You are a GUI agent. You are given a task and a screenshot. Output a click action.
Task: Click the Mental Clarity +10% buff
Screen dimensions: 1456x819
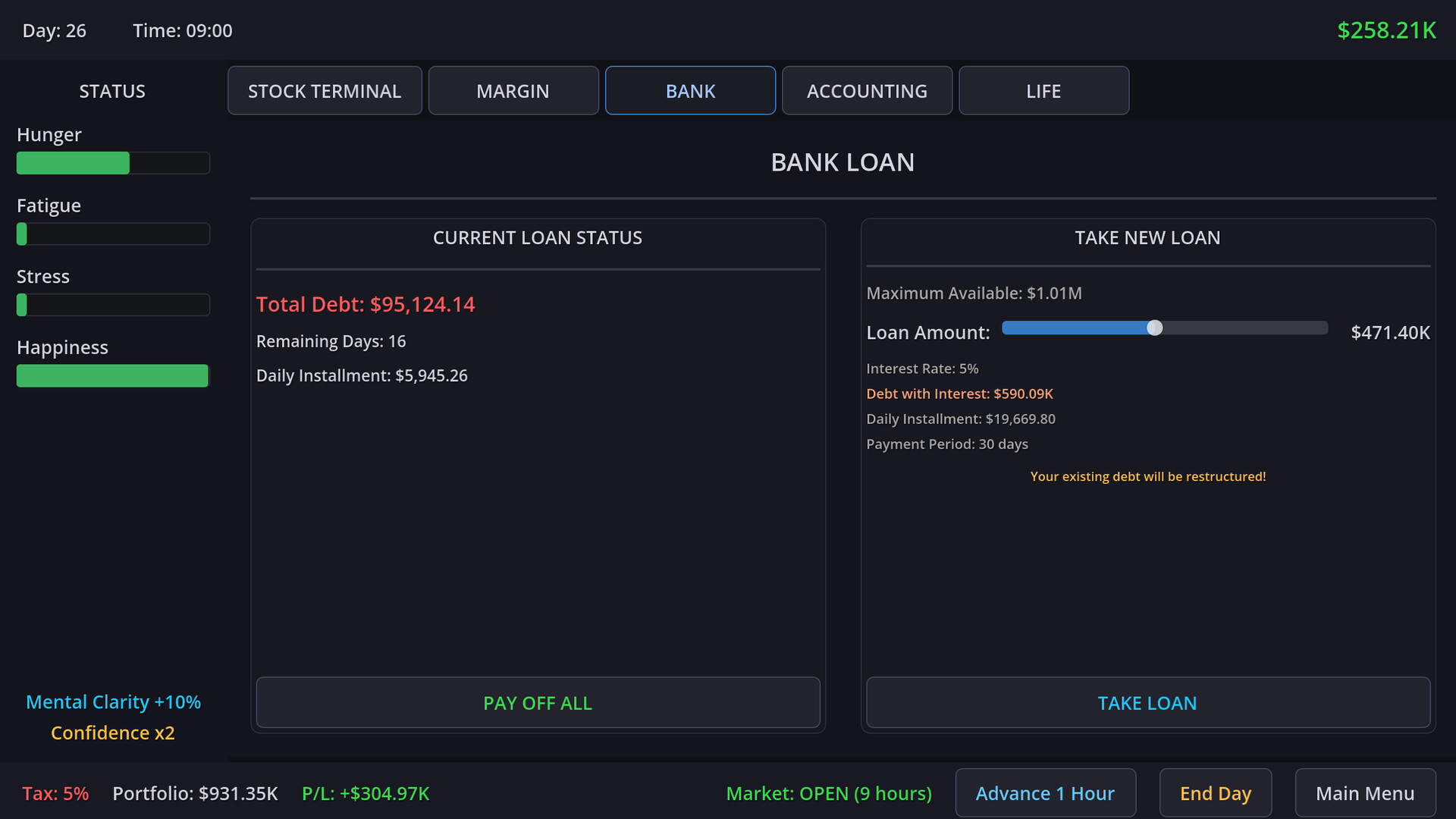113,702
